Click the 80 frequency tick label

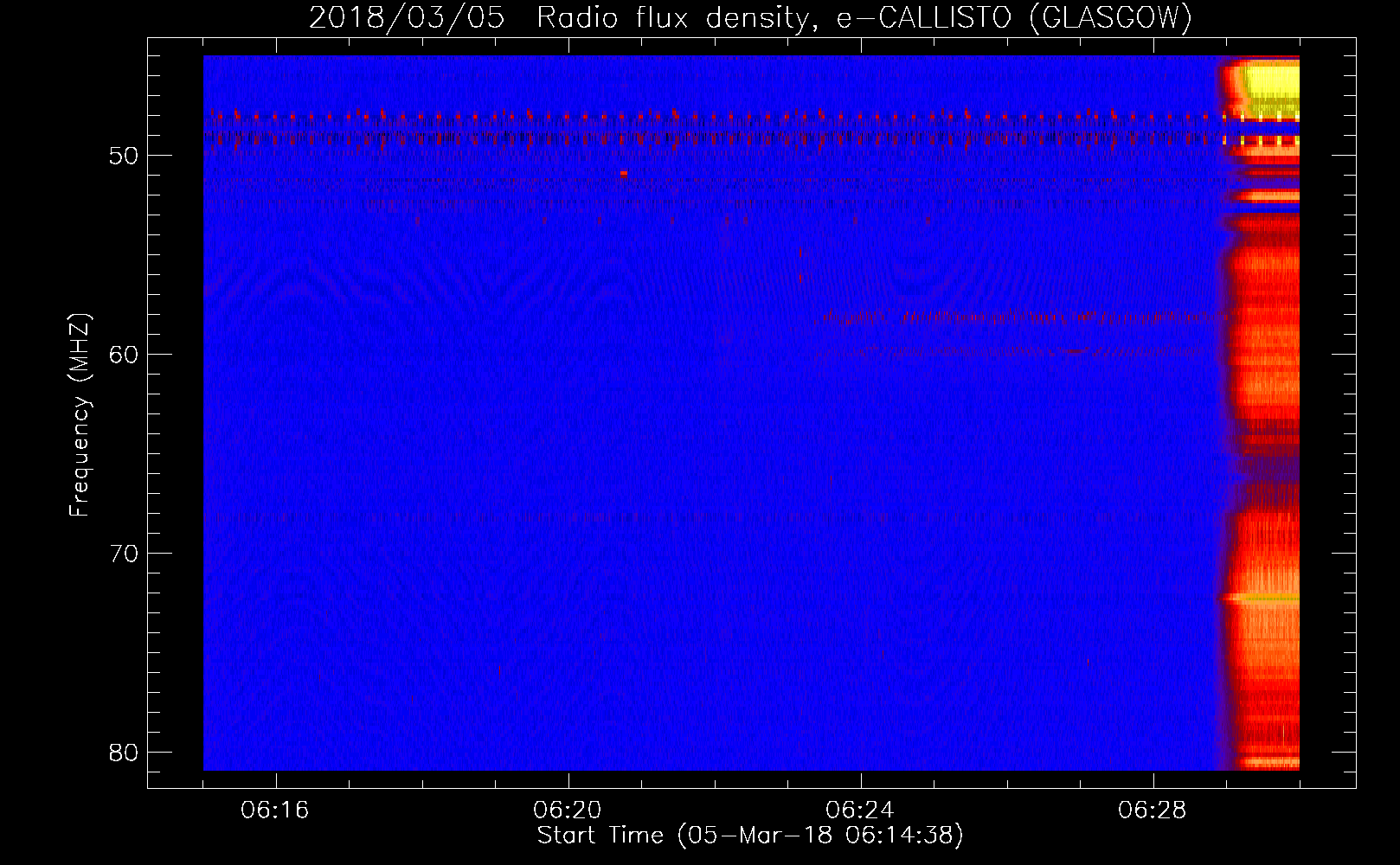pos(124,753)
